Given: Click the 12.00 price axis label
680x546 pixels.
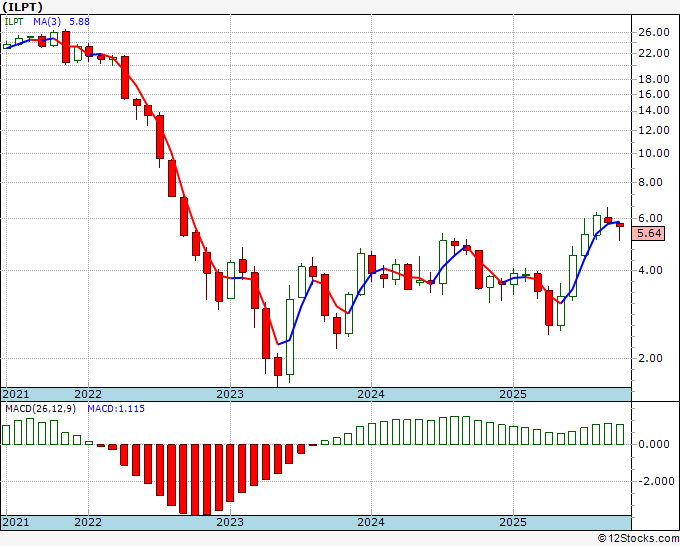Looking at the screenshot, I should (654, 130).
